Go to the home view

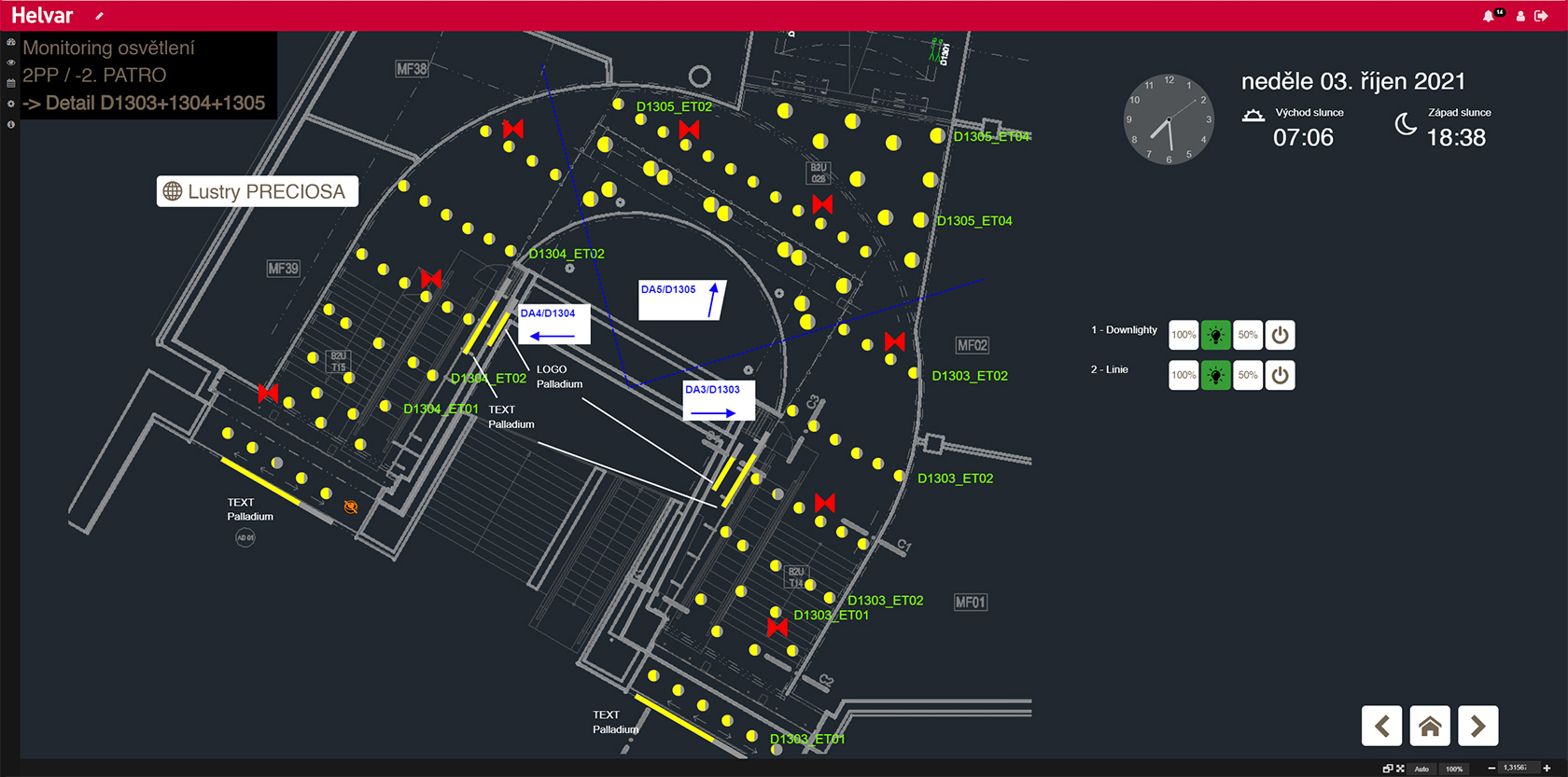pos(1429,726)
